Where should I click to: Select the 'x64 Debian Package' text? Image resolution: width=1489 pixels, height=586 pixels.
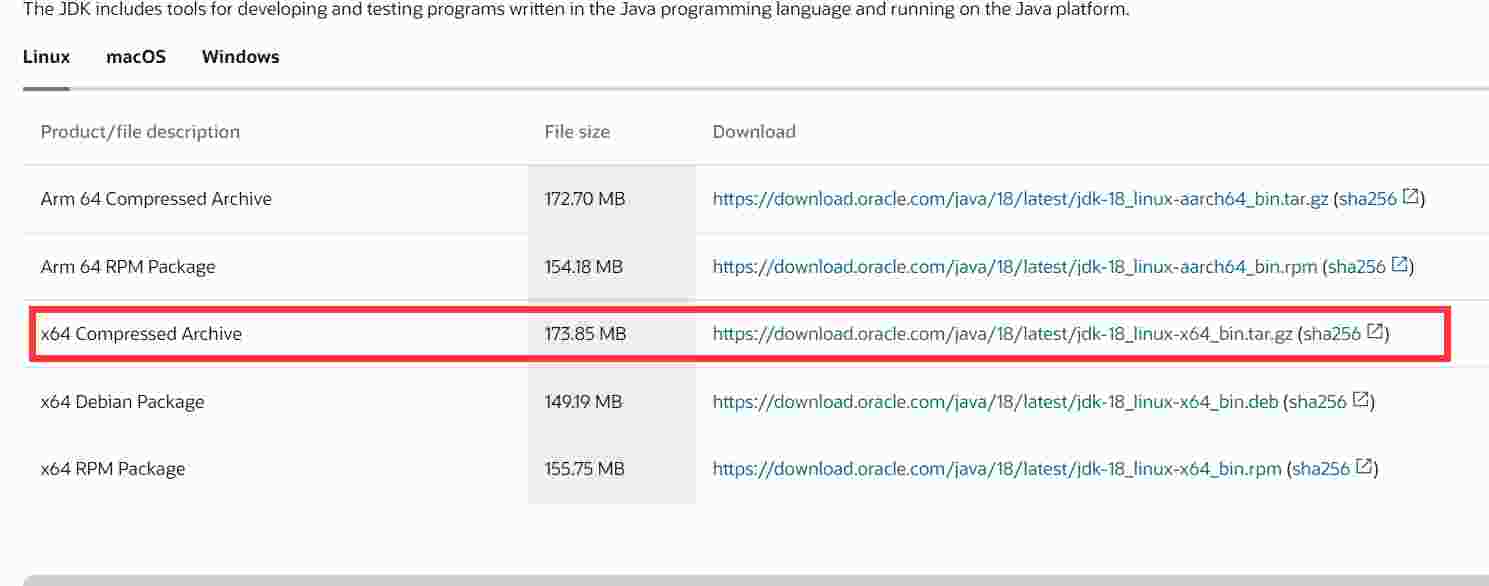click(x=122, y=402)
